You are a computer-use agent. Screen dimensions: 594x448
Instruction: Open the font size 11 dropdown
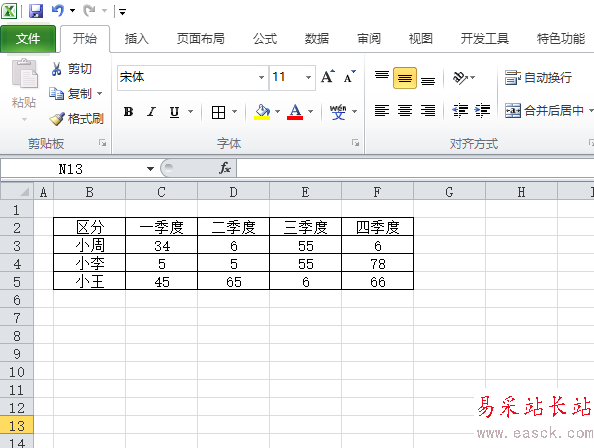[x=308, y=77]
